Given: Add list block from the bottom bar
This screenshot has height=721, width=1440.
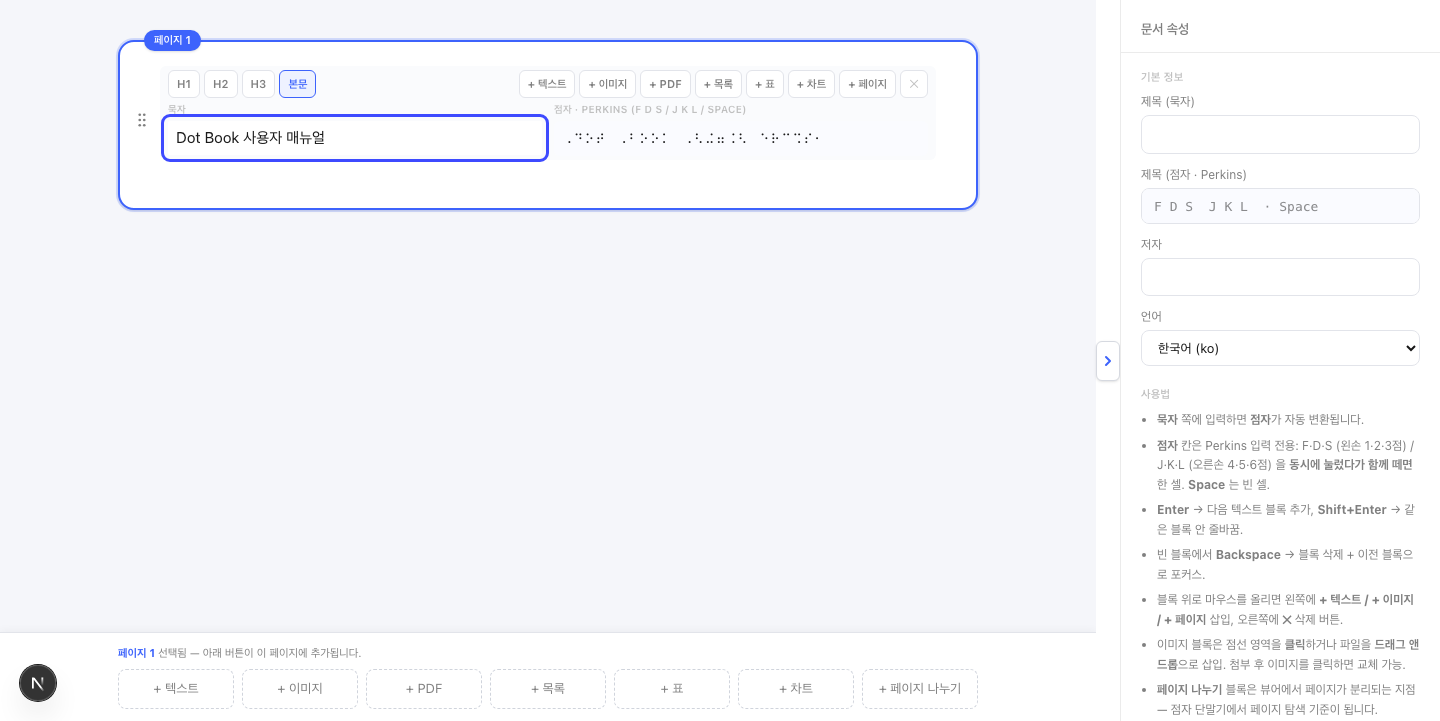Looking at the screenshot, I should [x=548, y=689].
